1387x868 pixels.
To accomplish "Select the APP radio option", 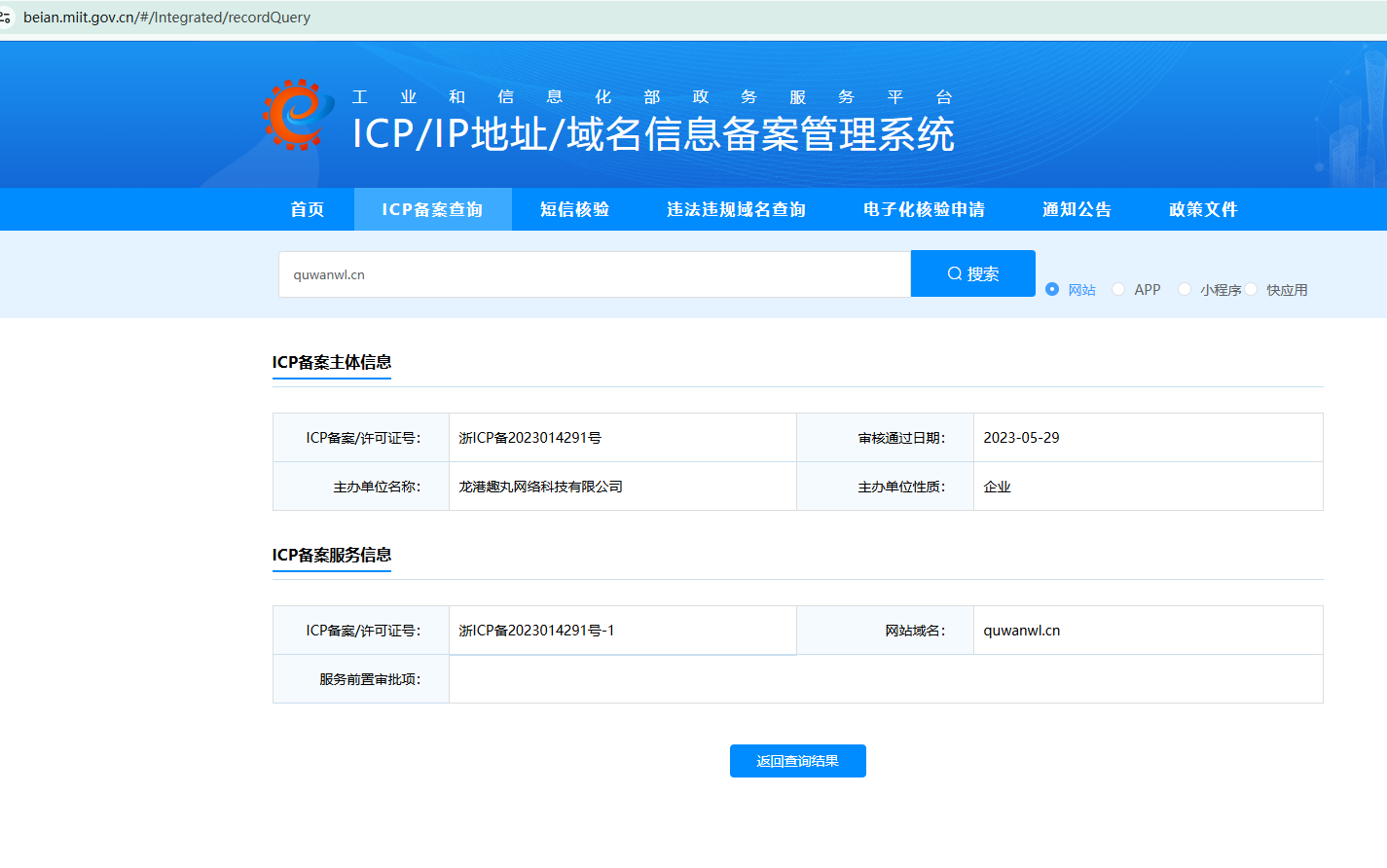I will 1118,289.
